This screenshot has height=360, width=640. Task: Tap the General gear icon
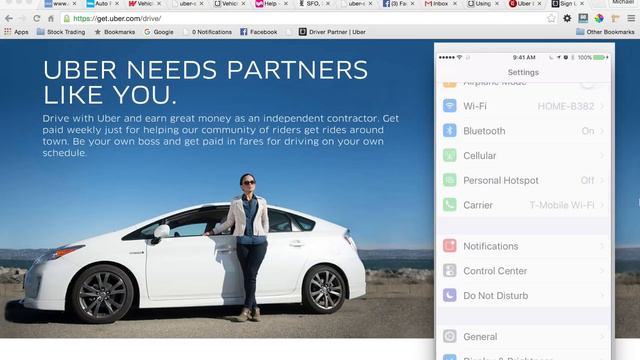450,336
